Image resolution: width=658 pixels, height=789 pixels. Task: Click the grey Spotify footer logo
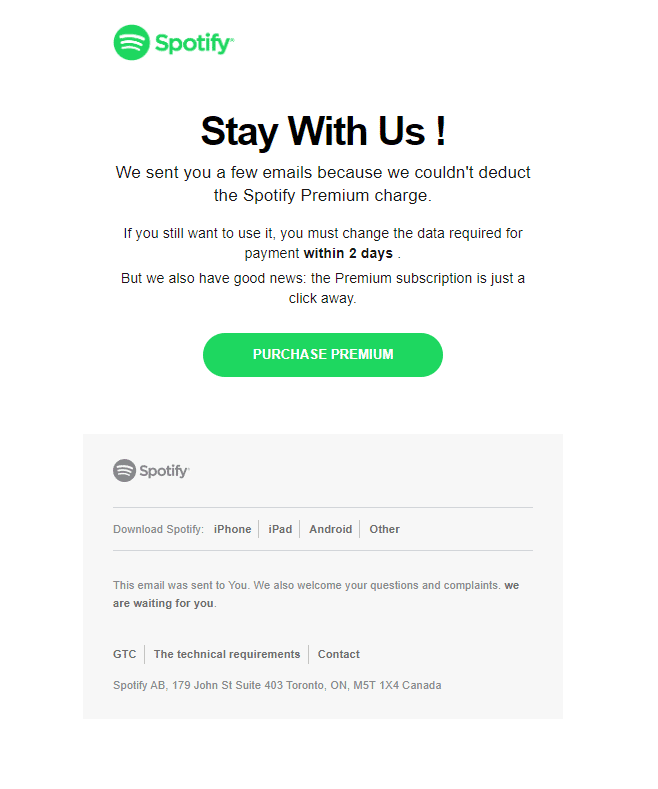point(151,470)
